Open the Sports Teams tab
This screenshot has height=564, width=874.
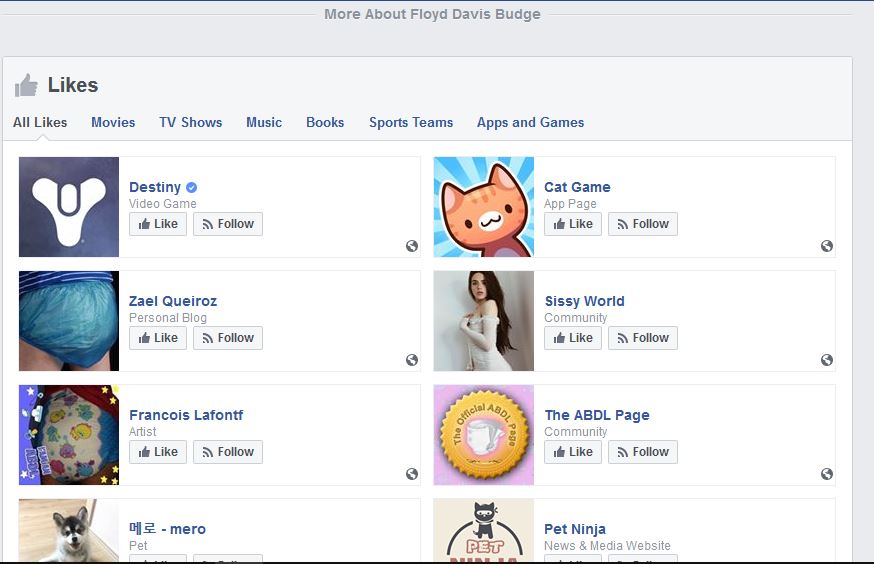(x=411, y=123)
